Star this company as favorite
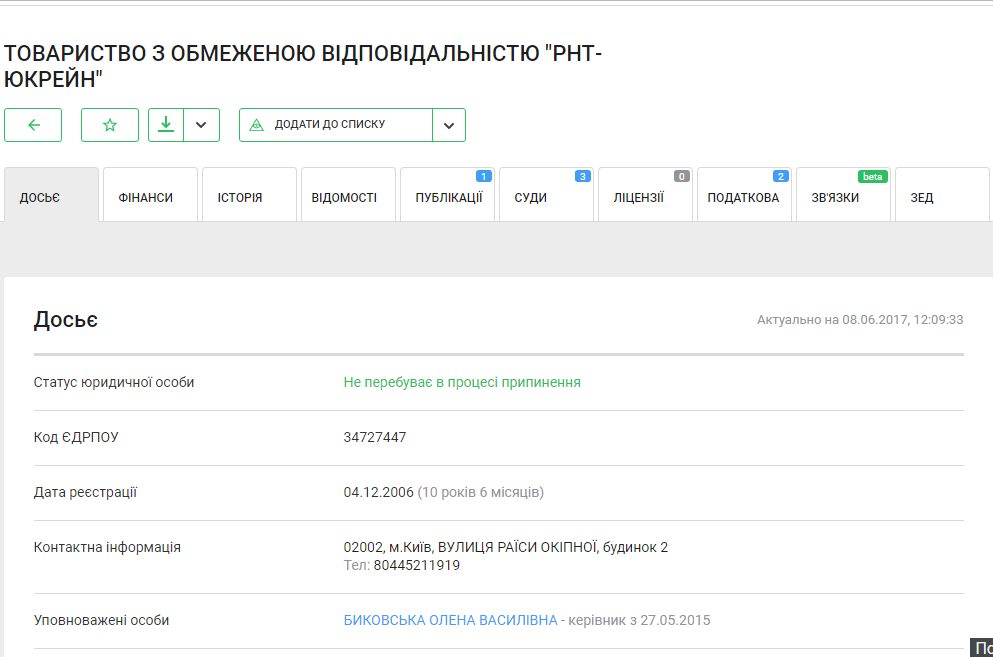This screenshot has height=657, width=993. click(110, 125)
